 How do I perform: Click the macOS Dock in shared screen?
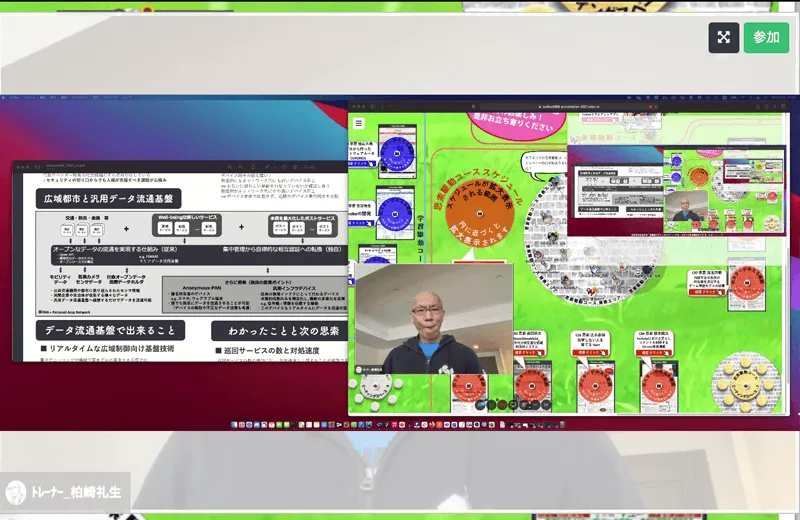tap(397, 425)
